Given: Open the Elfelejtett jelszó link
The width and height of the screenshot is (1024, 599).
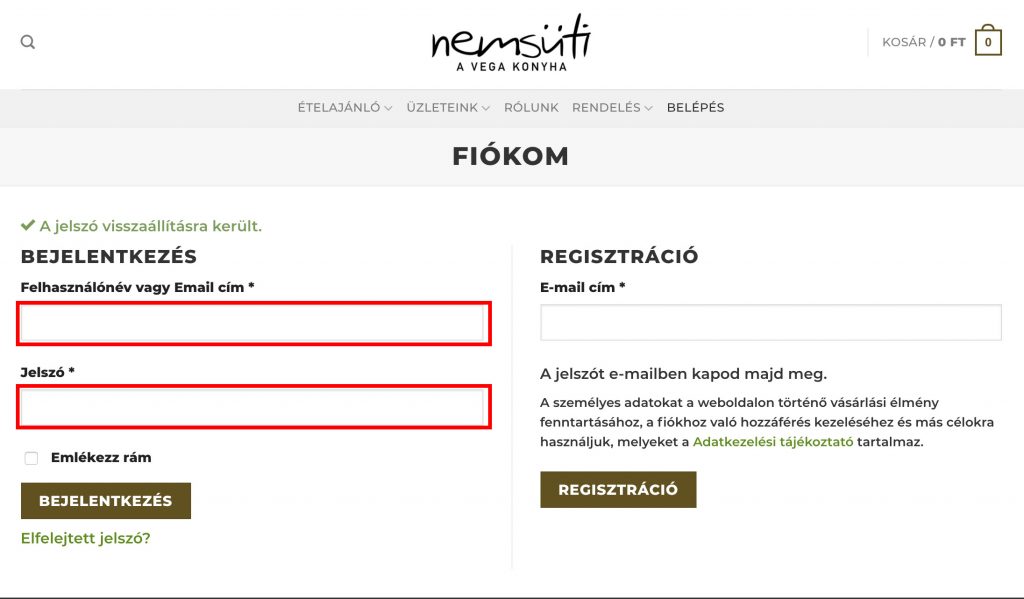Looking at the screenshot, I should pos(86,538).
